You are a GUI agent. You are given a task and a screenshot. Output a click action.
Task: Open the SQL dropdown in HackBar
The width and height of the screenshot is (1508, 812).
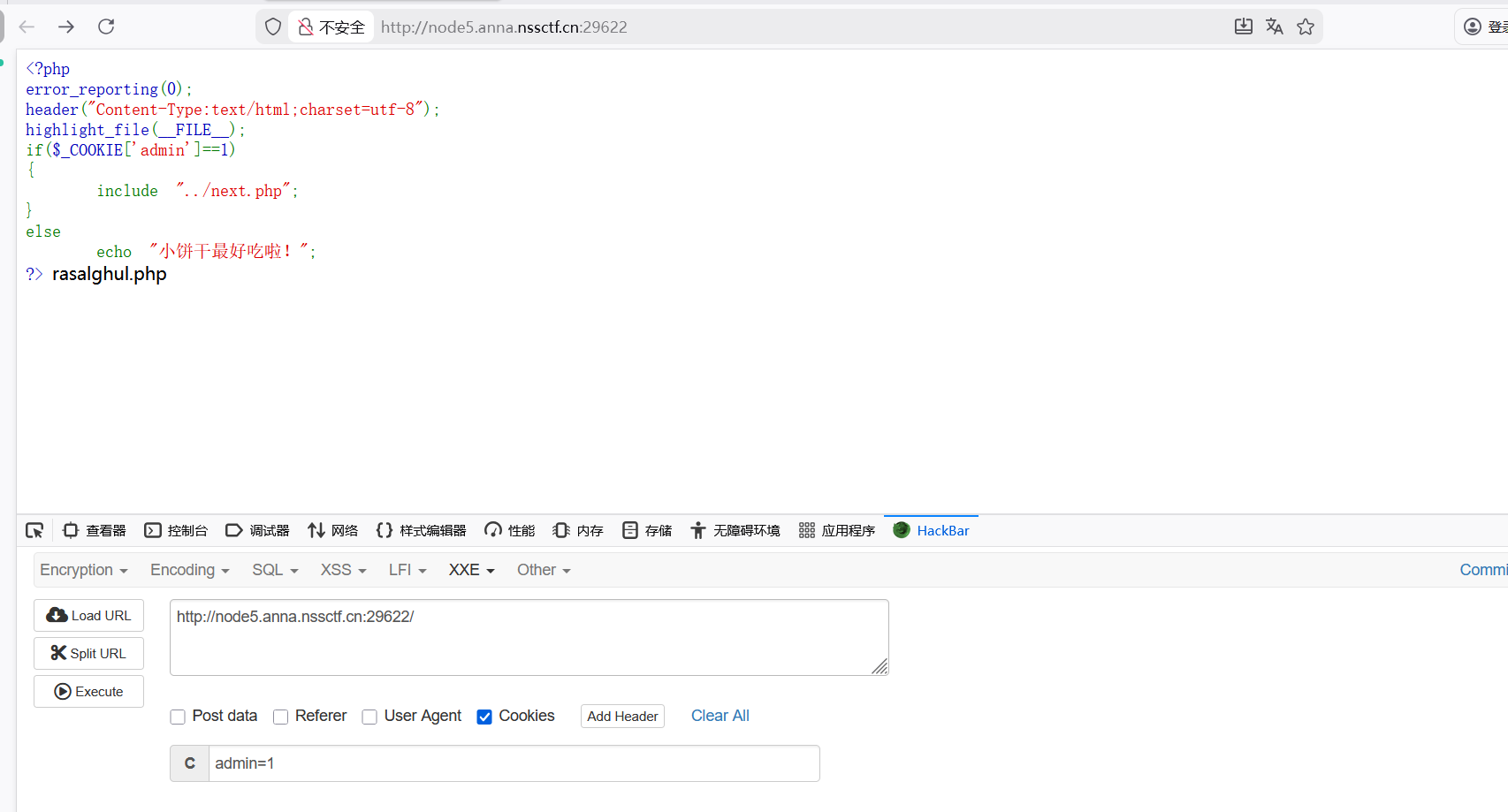275,570
